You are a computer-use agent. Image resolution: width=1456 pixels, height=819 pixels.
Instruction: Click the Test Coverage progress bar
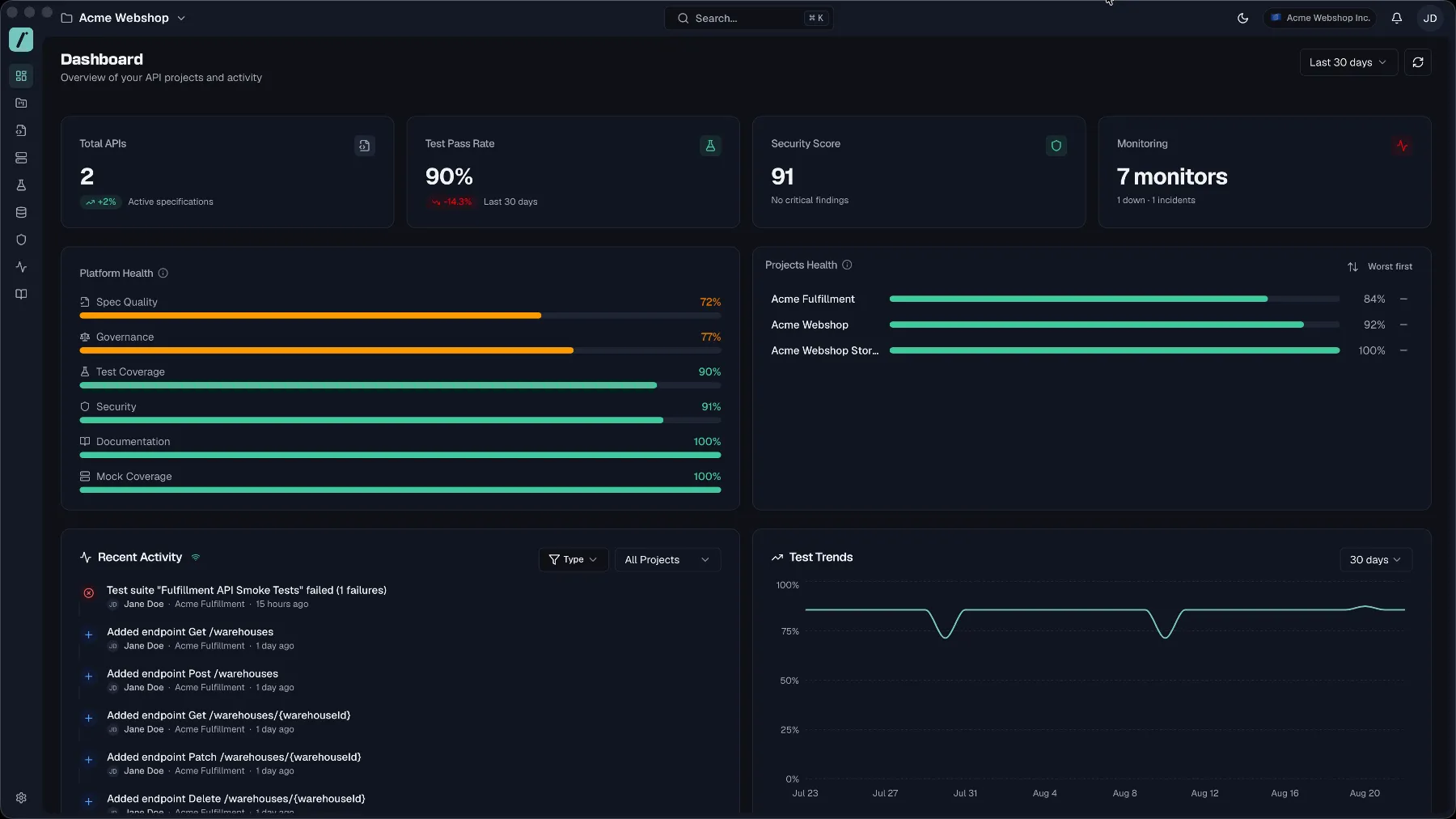(x=400, y=385)
